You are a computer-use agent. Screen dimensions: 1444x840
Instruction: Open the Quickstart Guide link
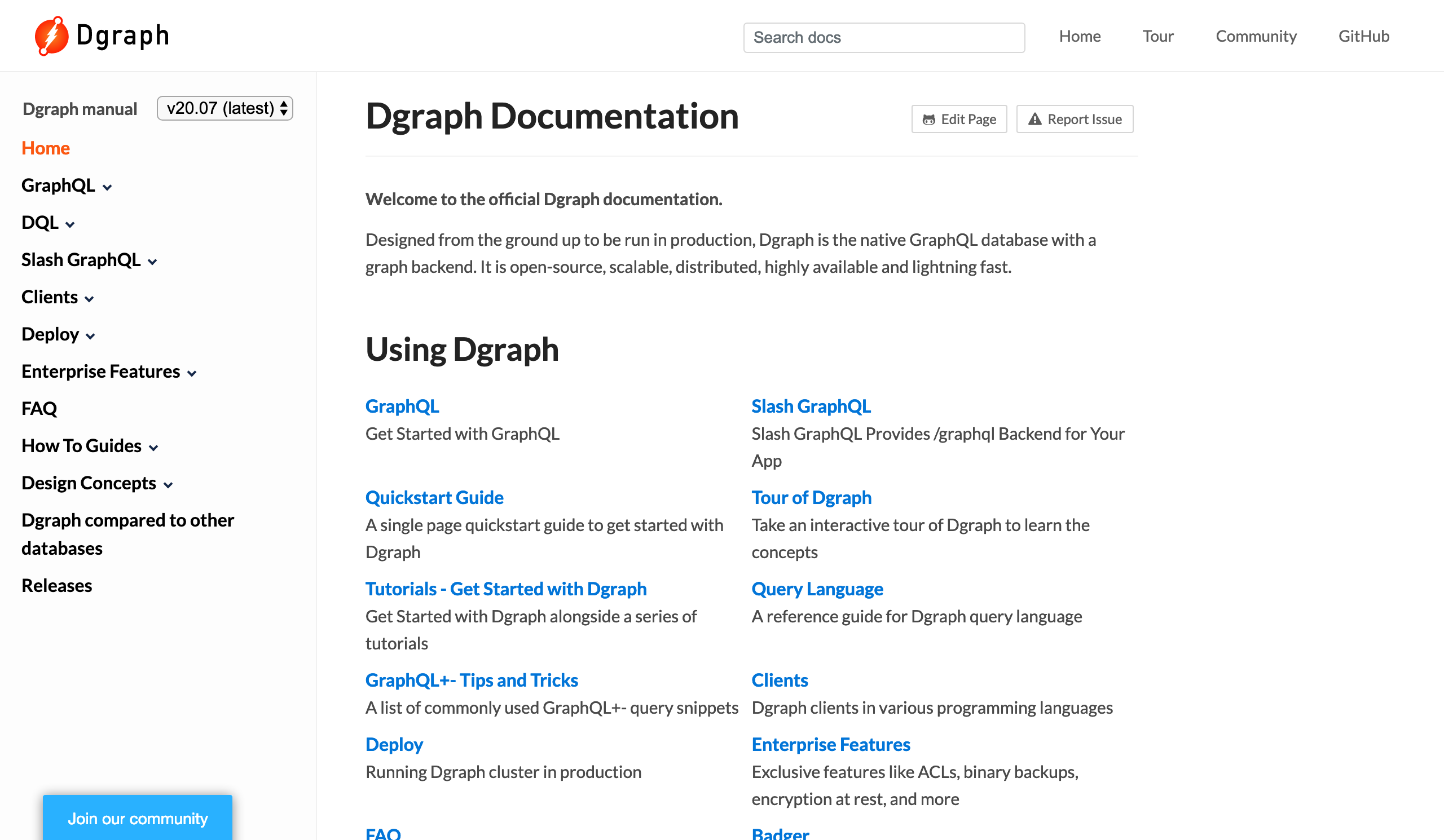pyautogui.click(x=434, y=498)
